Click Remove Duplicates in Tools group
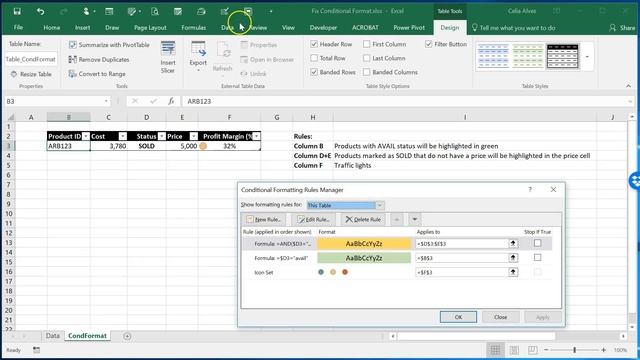This screenshot has width=640, height=360. tap(99, 60)
